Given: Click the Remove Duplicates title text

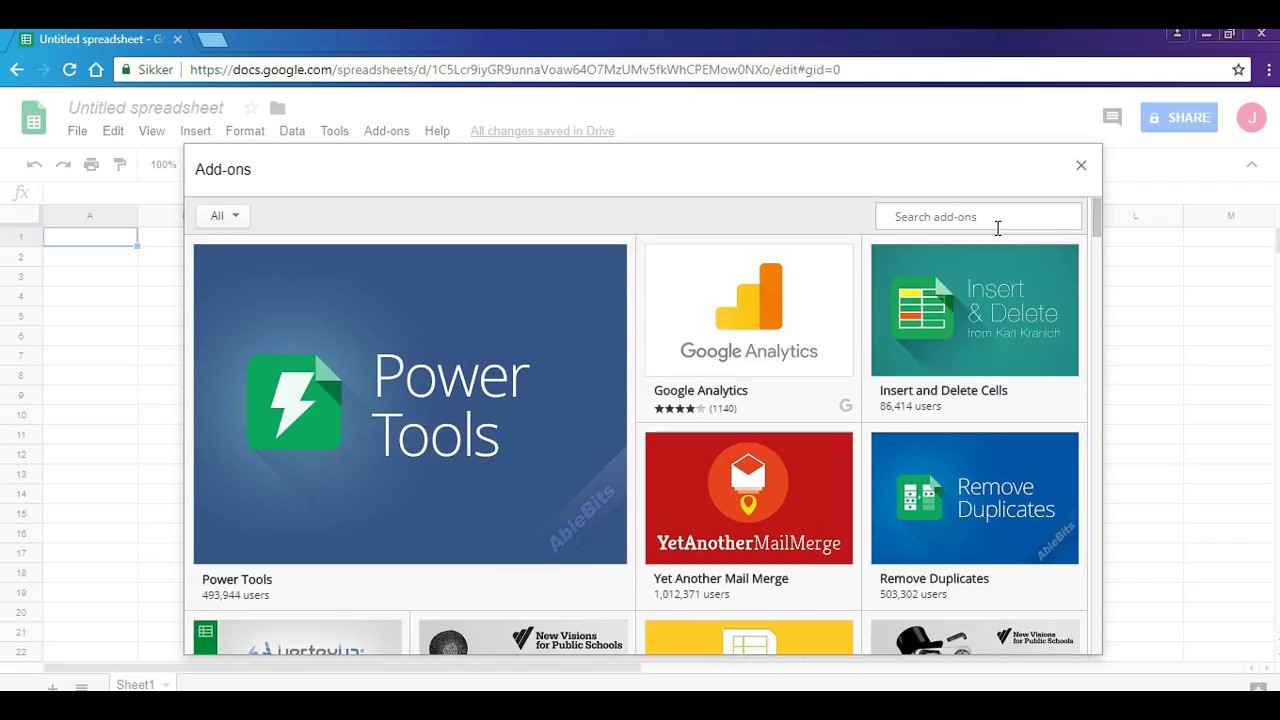Looking at the screenshot, I should pos(934,578).
